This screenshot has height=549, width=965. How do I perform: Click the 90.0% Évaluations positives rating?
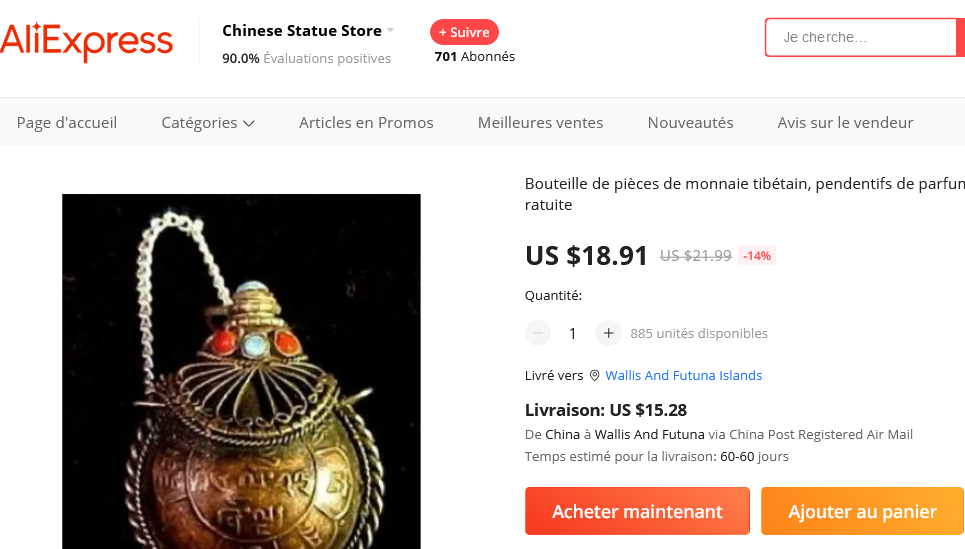coord(306,58)
